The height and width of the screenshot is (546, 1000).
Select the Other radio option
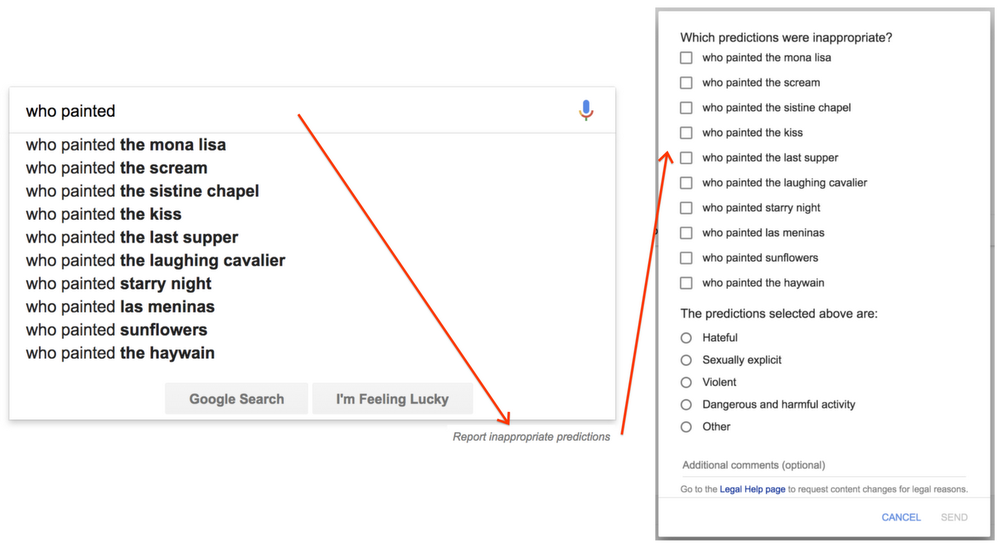click(x=686, y=427)
